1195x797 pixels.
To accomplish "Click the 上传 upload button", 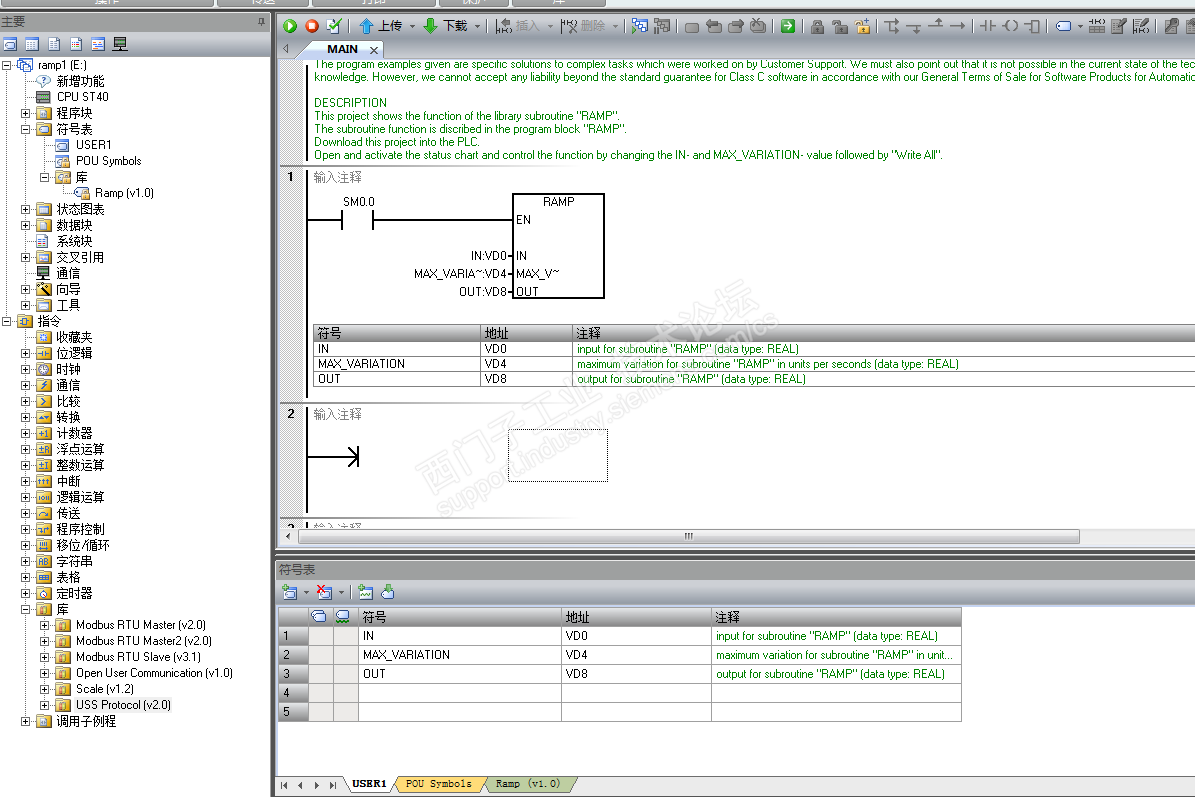I will pos(380,26).
